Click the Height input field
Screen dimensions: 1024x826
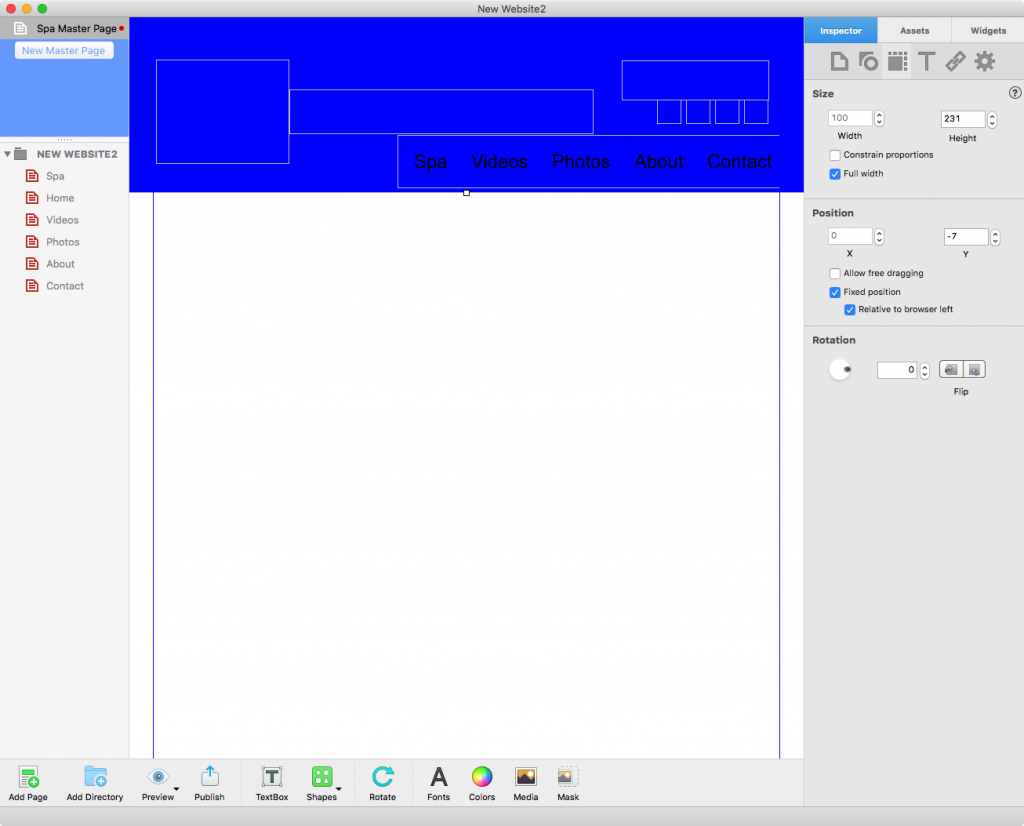click(962, 118)
